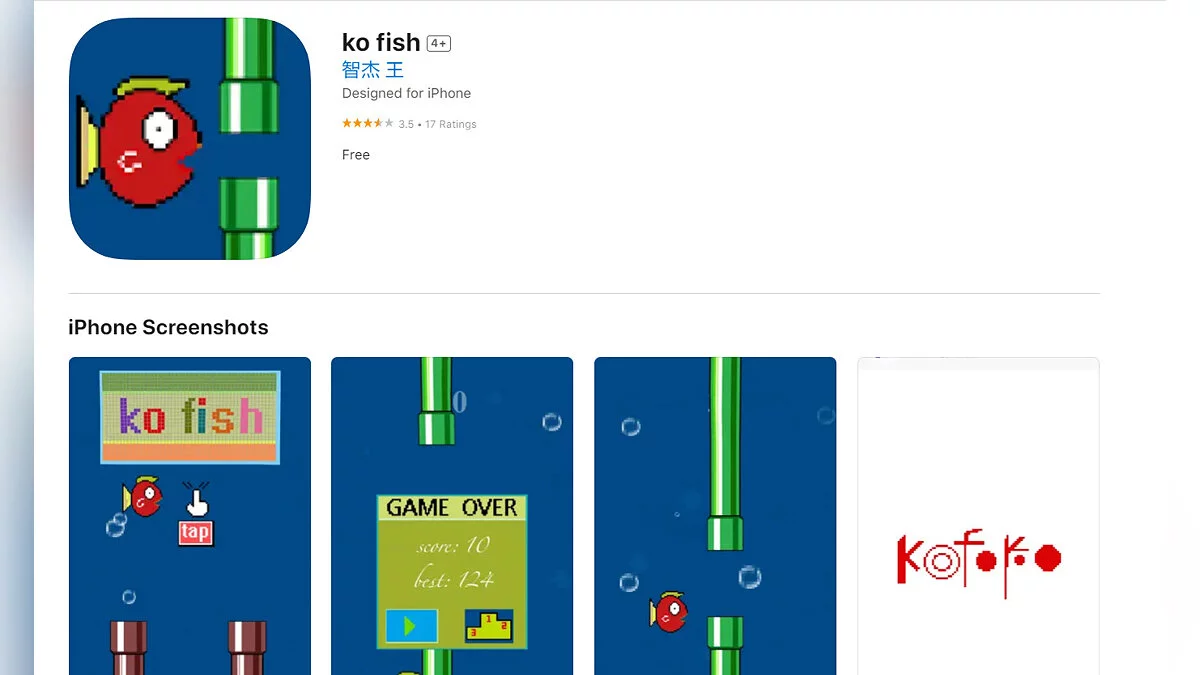This screenshot has width=1200, height=675.
Task: Click the ko fish title banner in screenshot
Action: point(190,417)
